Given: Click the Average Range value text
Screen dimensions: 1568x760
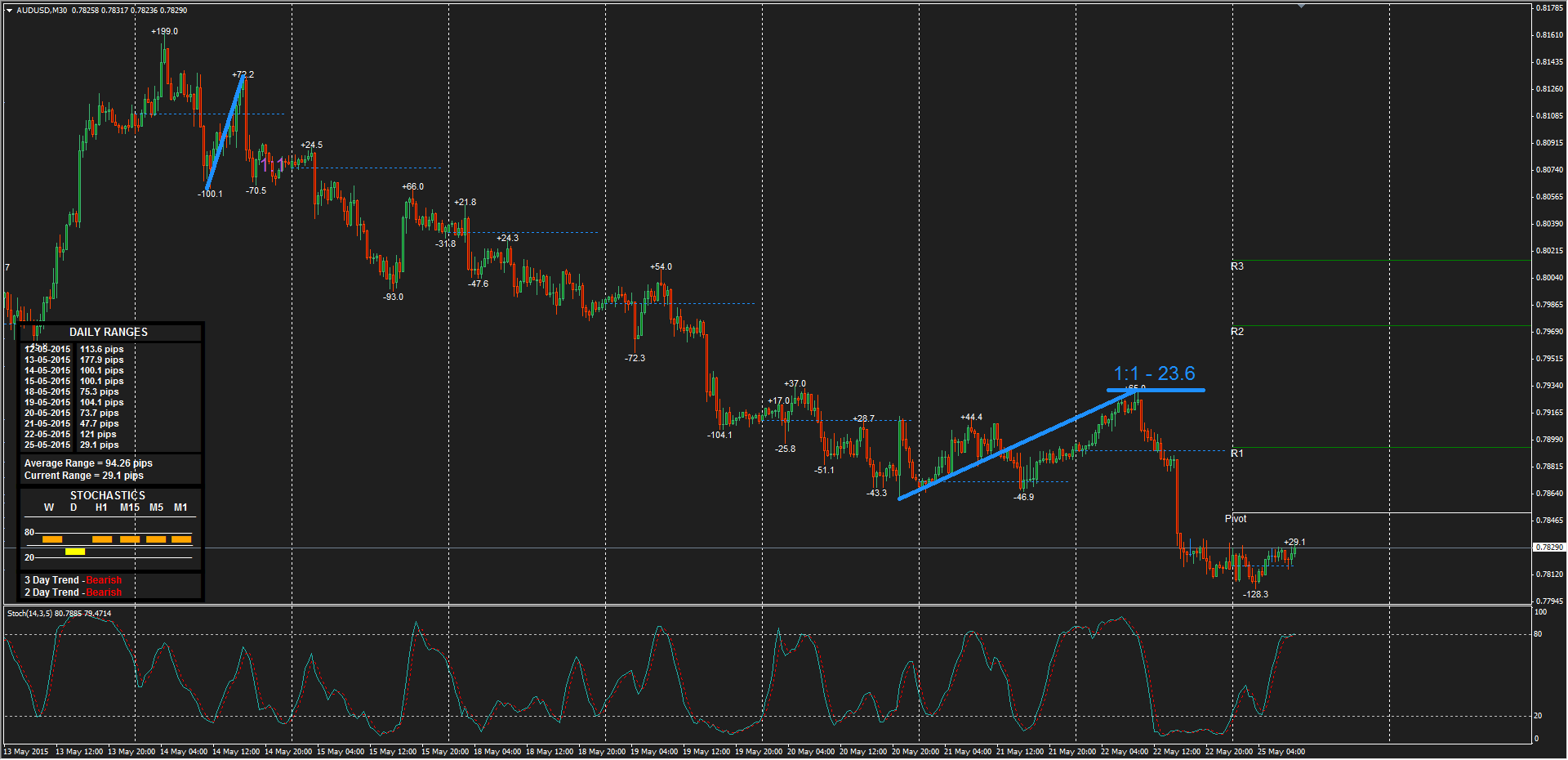Looking at the screenshot, I should [x=88, y=463].
